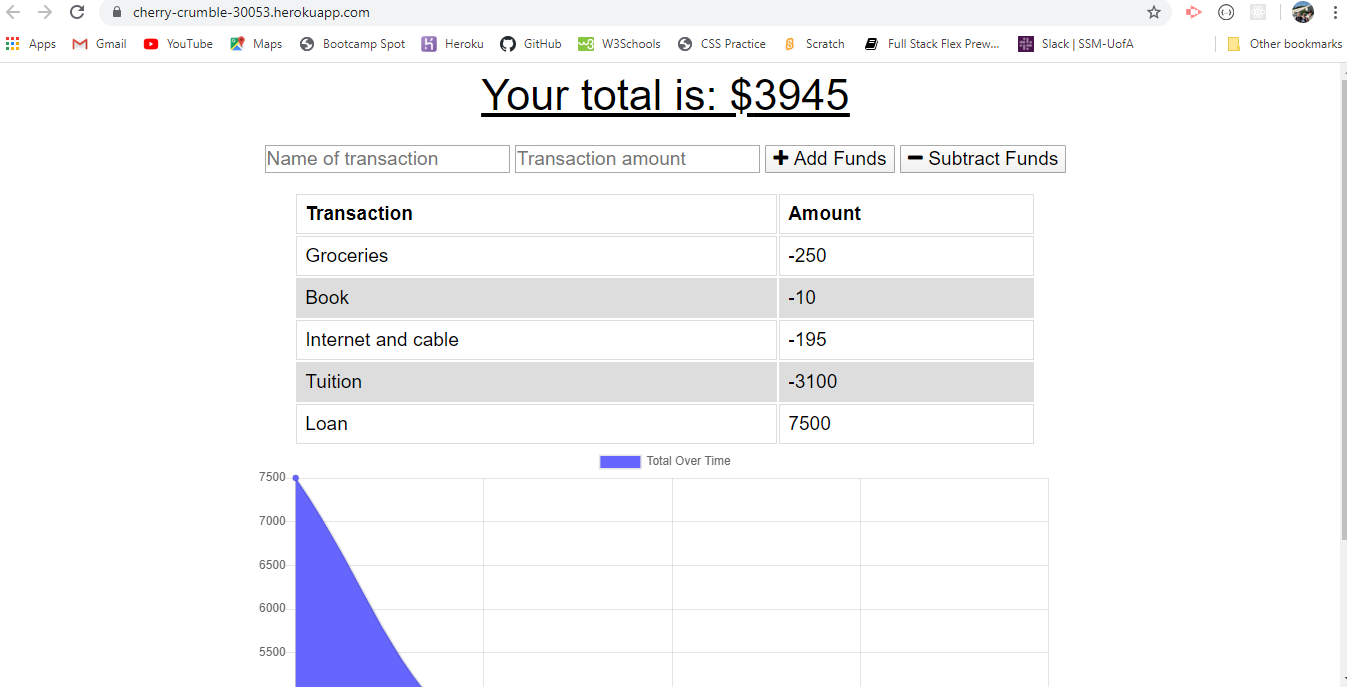The width and height of the screenshot is (1347, 687).
Task: Open the CSS Practice bookmark
Action: (721, 43)
